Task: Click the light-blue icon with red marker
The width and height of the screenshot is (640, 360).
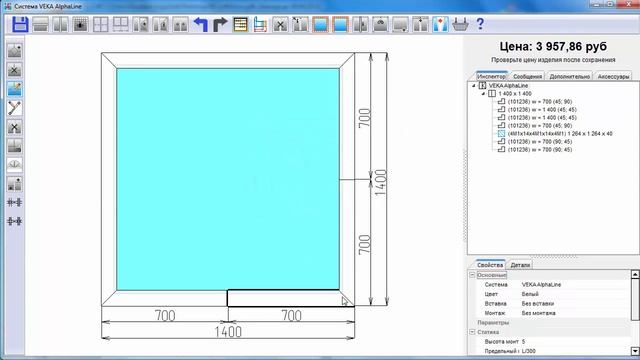Action: pyautogui.click(x=440, y=24)
